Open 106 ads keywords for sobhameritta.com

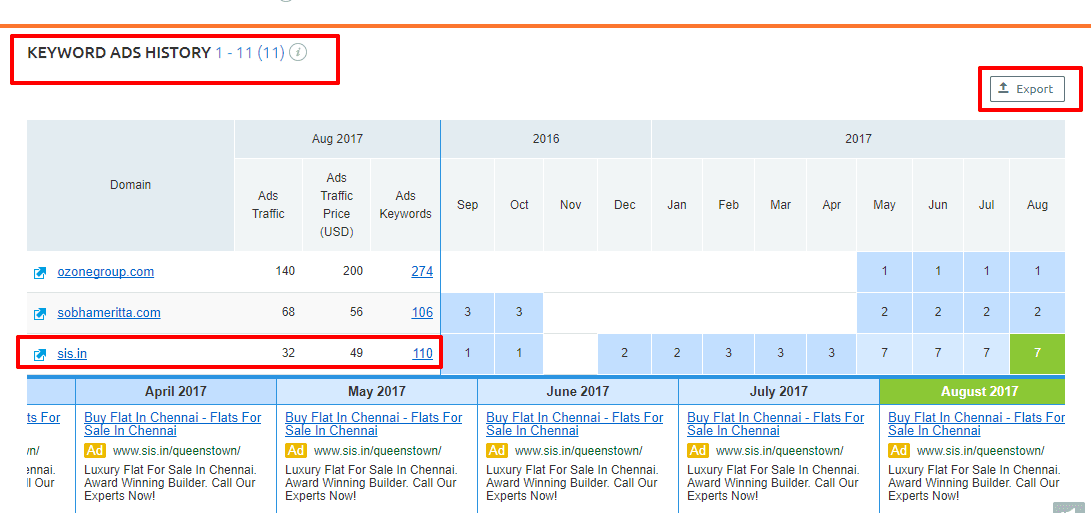point(422,313)
